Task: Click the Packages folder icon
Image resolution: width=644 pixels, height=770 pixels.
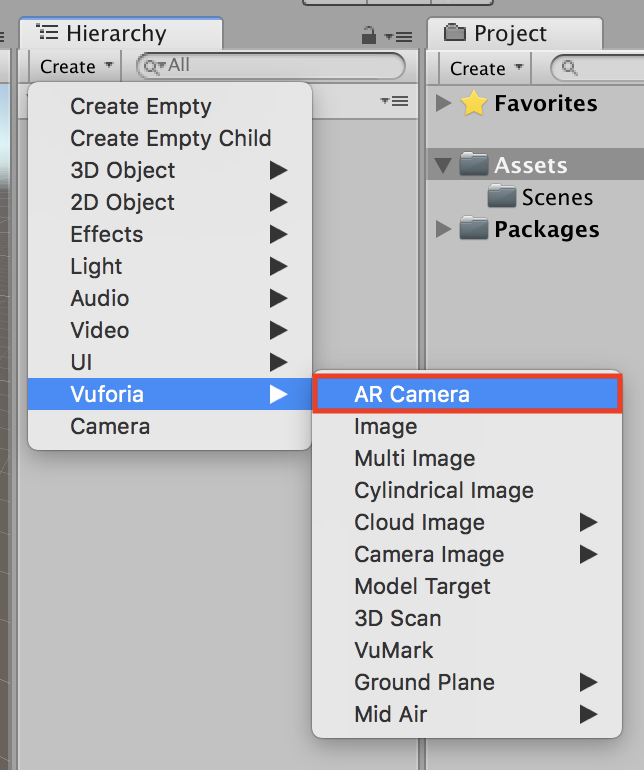Action: click(x=474, y=229)
